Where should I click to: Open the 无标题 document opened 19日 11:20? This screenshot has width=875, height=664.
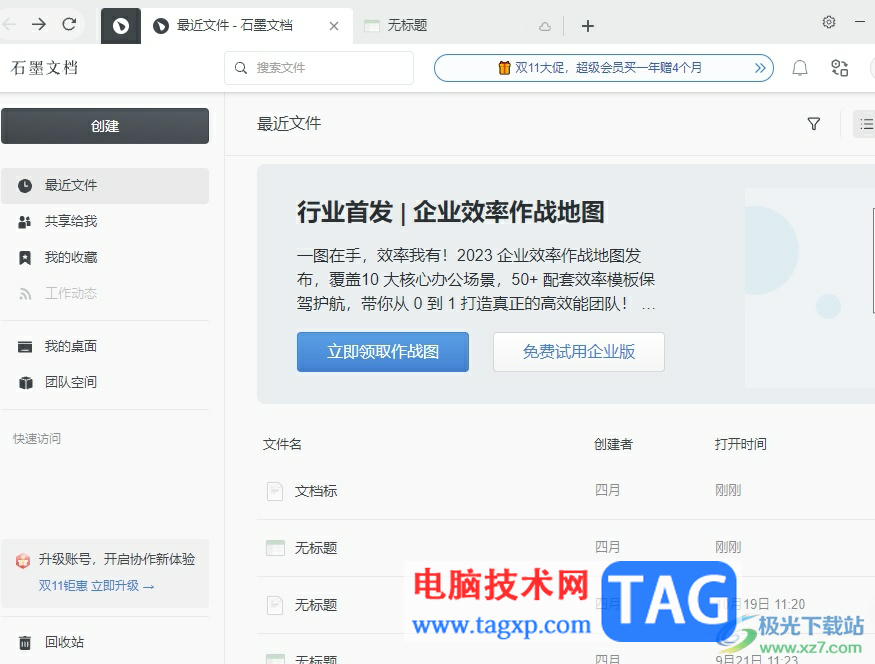(316, 605)
